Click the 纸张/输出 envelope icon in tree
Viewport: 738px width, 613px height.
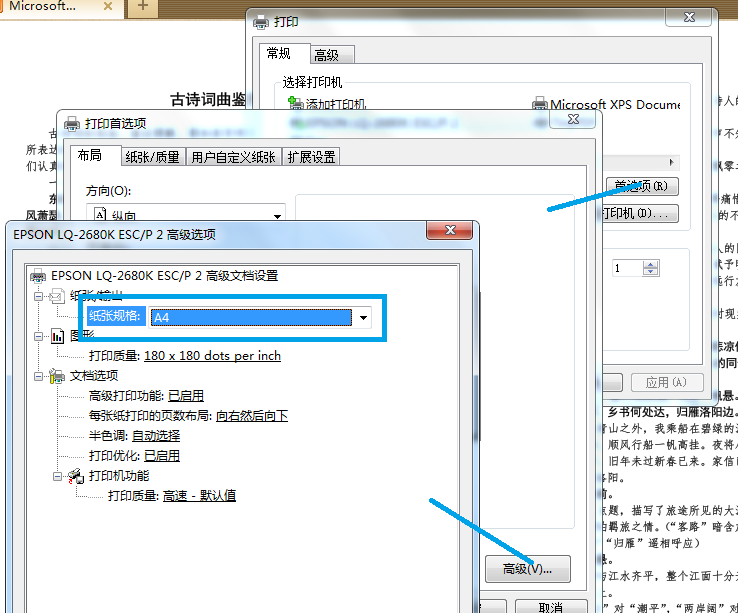(x=56, y=296)
